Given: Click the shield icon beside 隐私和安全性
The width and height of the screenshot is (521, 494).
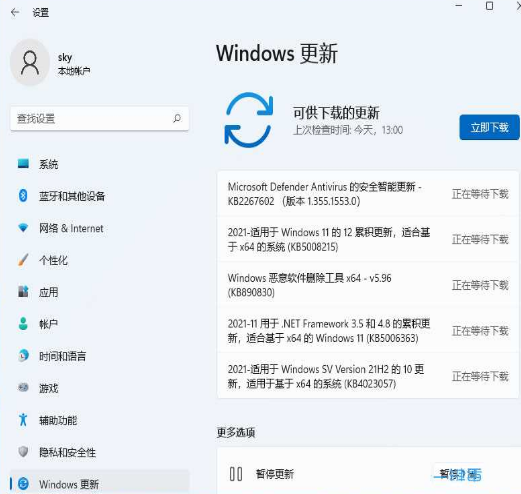Looking at the screenshot, I should click(x=23, y=452).
